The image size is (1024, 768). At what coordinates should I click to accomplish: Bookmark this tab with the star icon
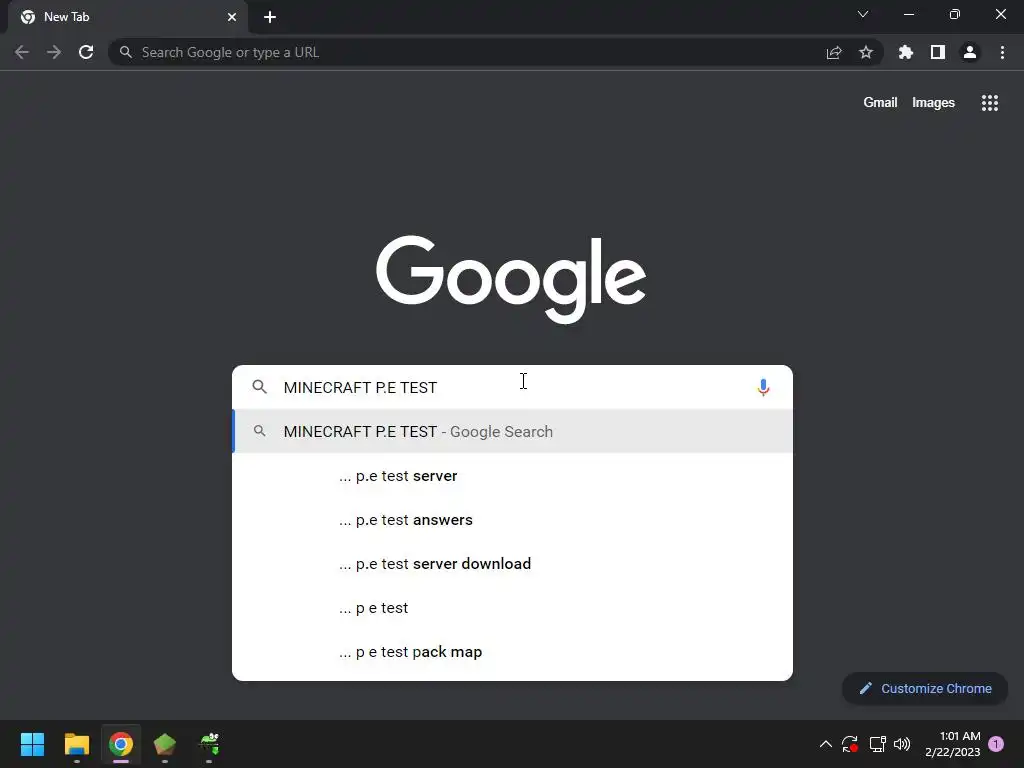[866, 52]
